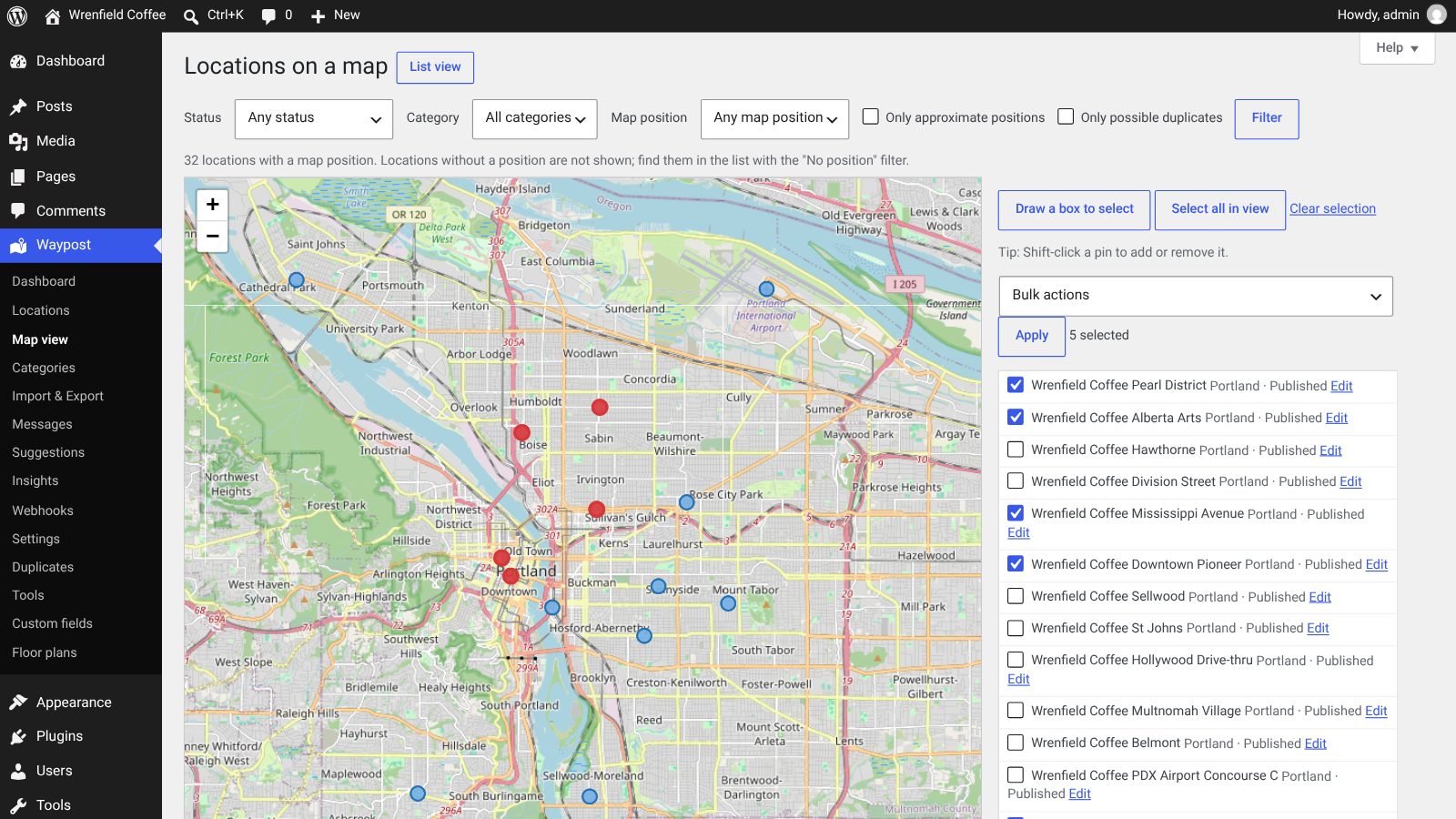1456x819 pixels.
Task: Click the Media icon in the sidebar
Action: 18,141
